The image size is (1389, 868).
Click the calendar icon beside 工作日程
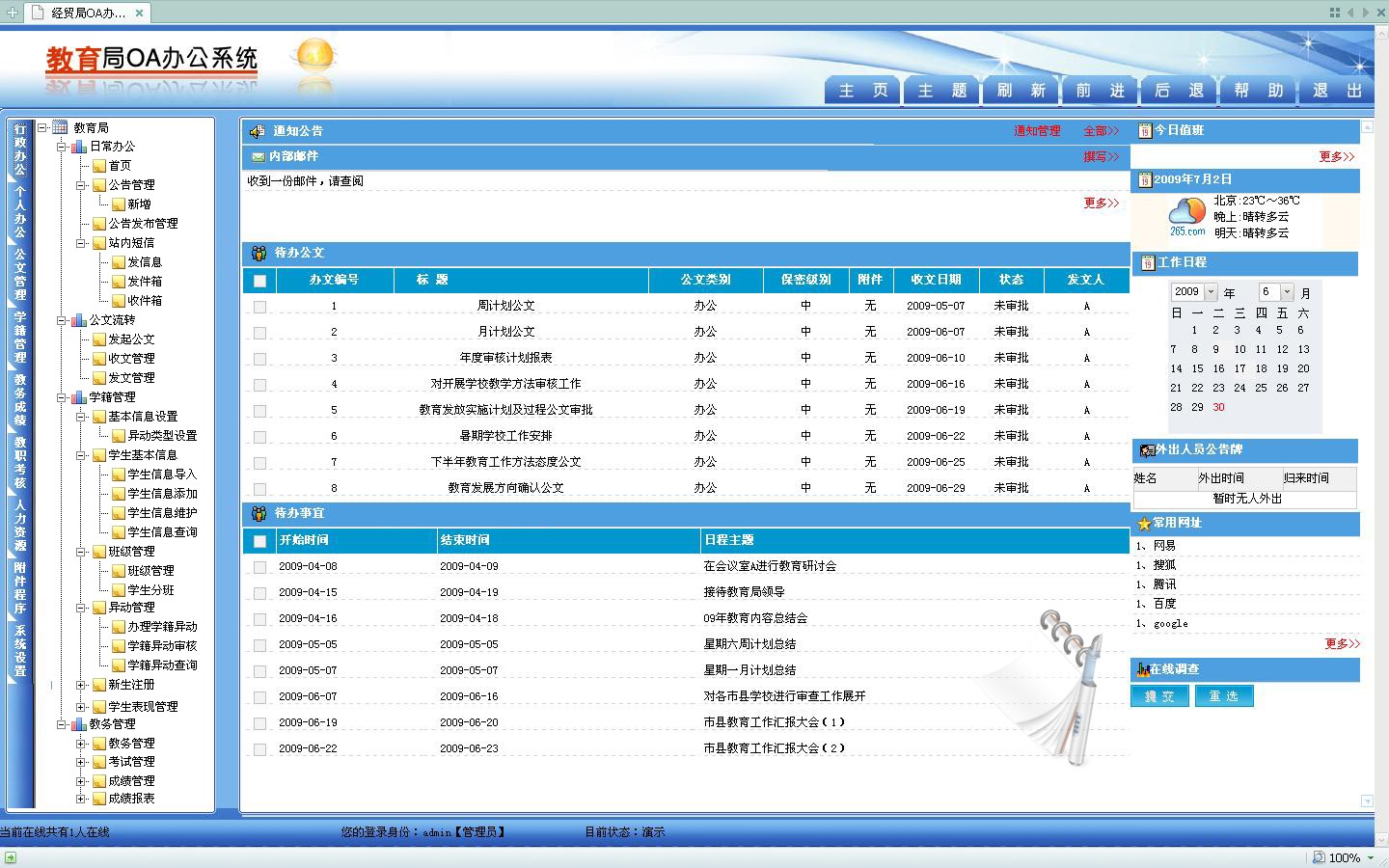1148,263
